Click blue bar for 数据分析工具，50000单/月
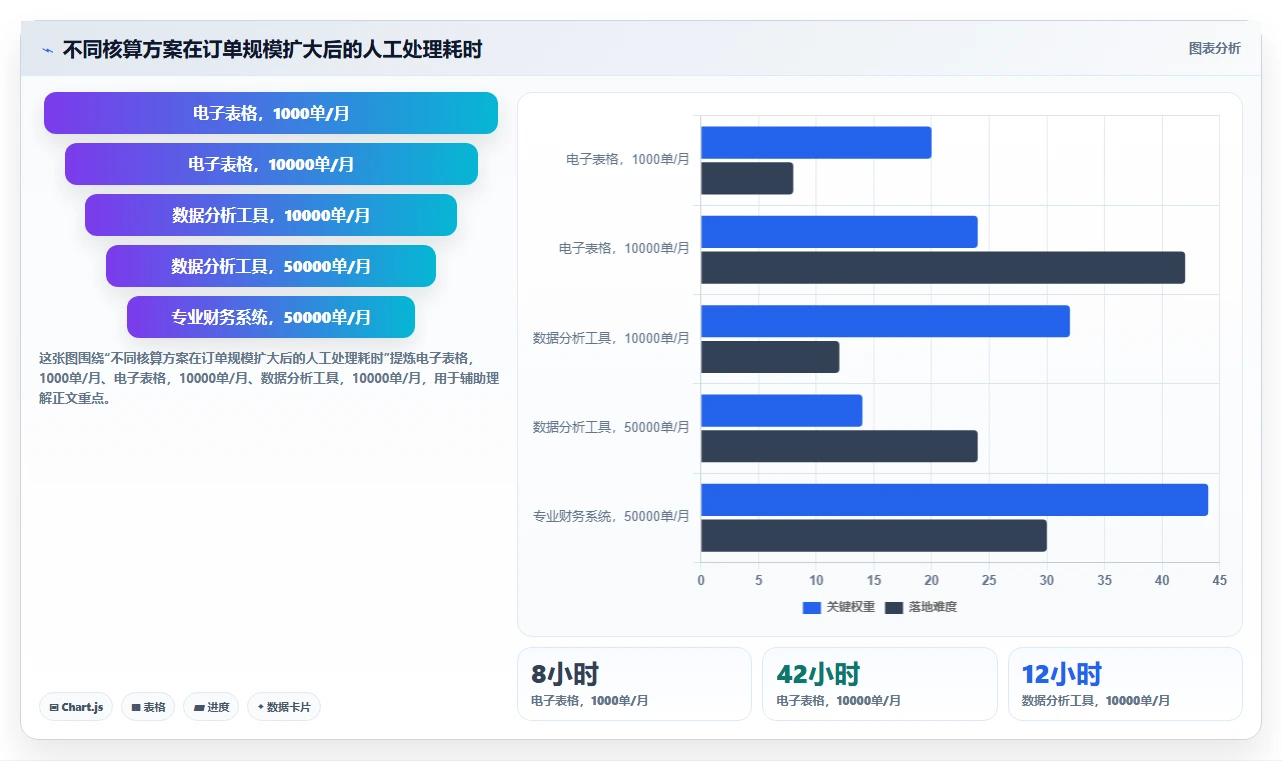Image resolution: width=1282 pixels, height=761 pixels. click(x=781, y=411)
